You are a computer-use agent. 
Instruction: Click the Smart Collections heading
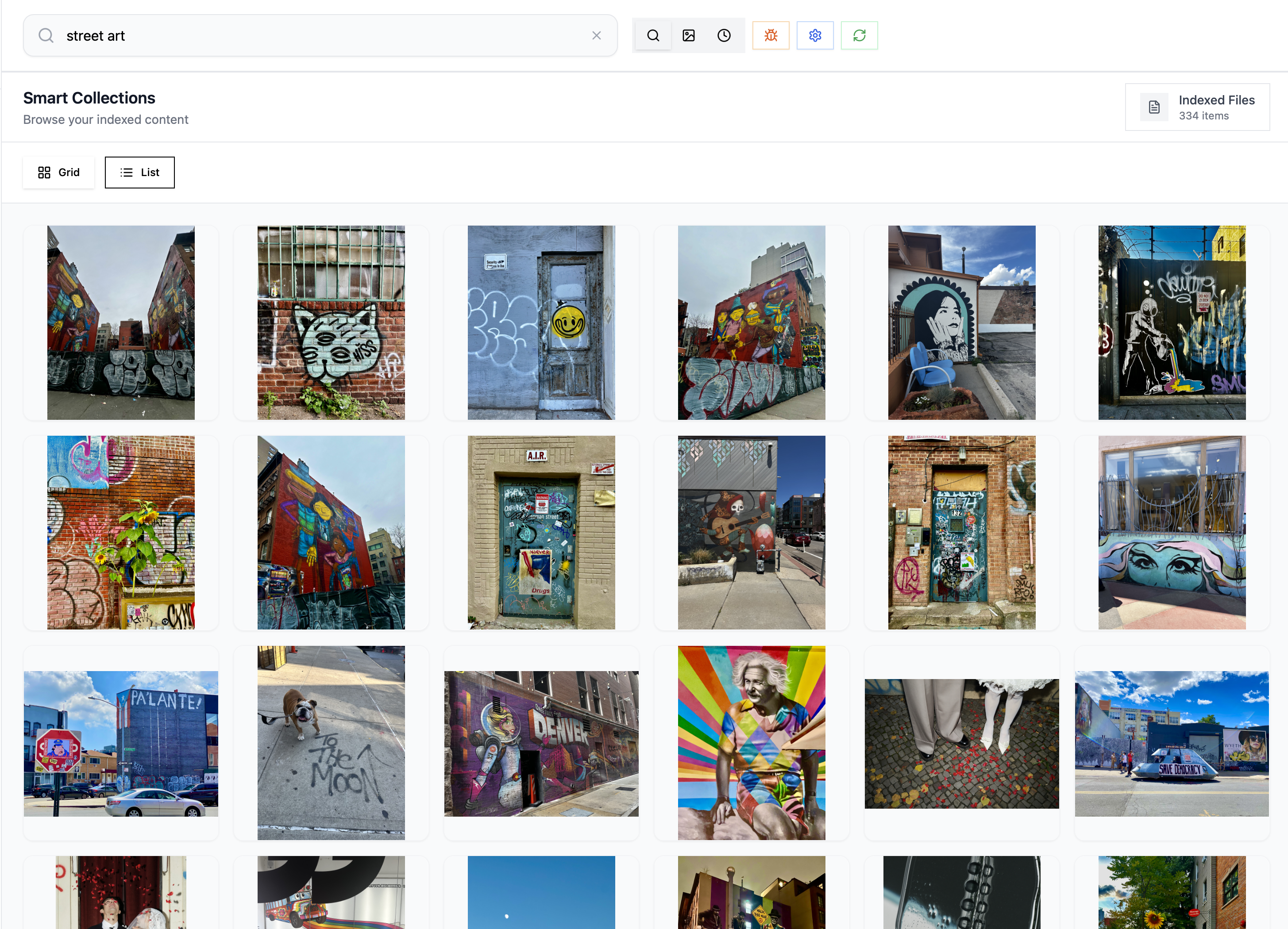[x=89, y=98]
